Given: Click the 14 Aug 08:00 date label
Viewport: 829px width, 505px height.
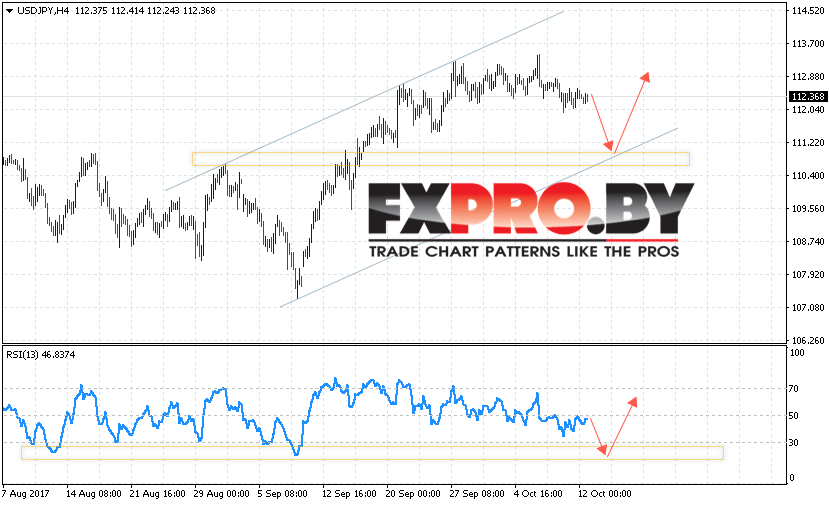Looking at the screenshot, I should pyautogui.click(x=94, y=494).
